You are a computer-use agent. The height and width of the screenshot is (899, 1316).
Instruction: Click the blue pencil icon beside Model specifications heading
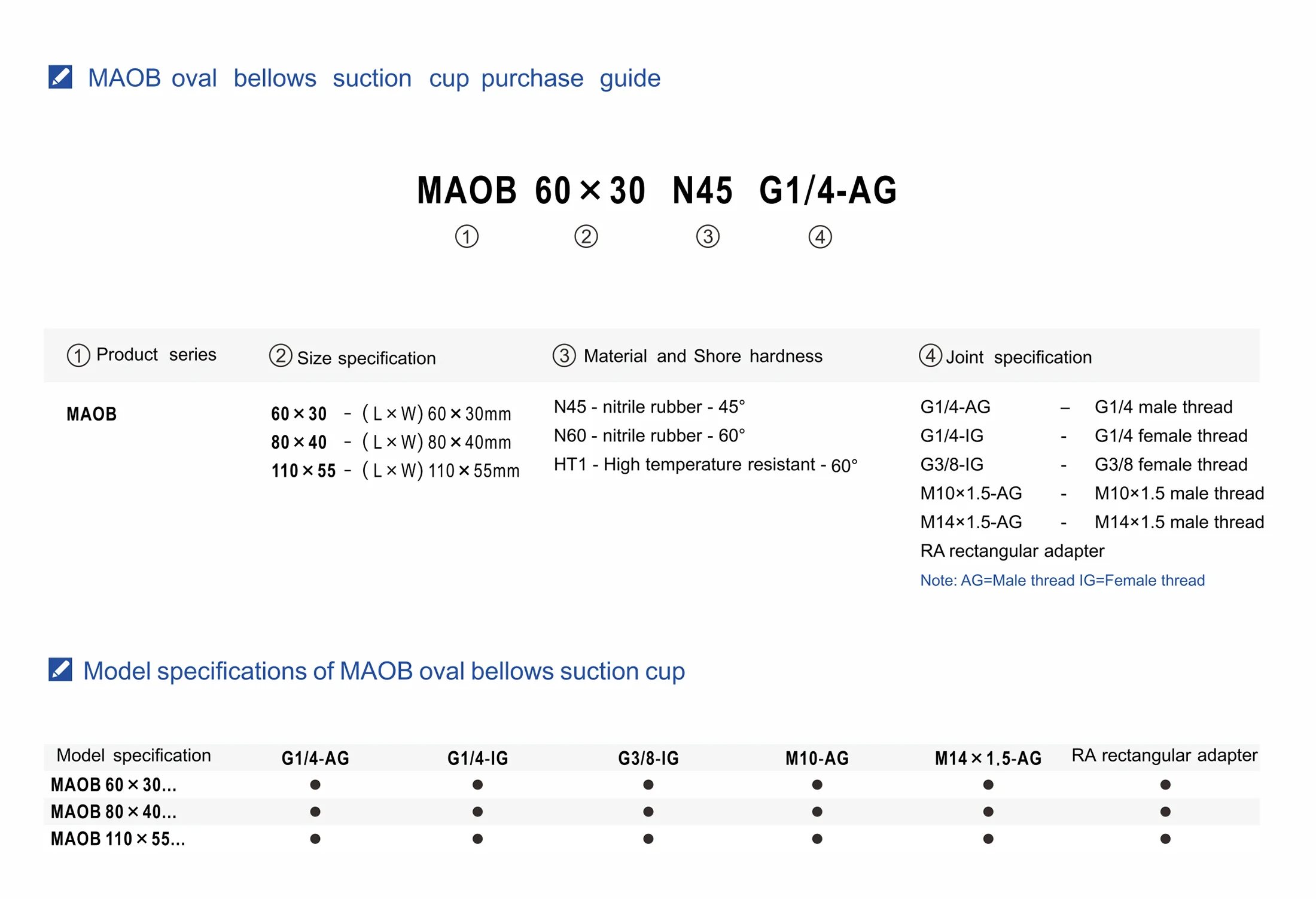tap(60, 670)
